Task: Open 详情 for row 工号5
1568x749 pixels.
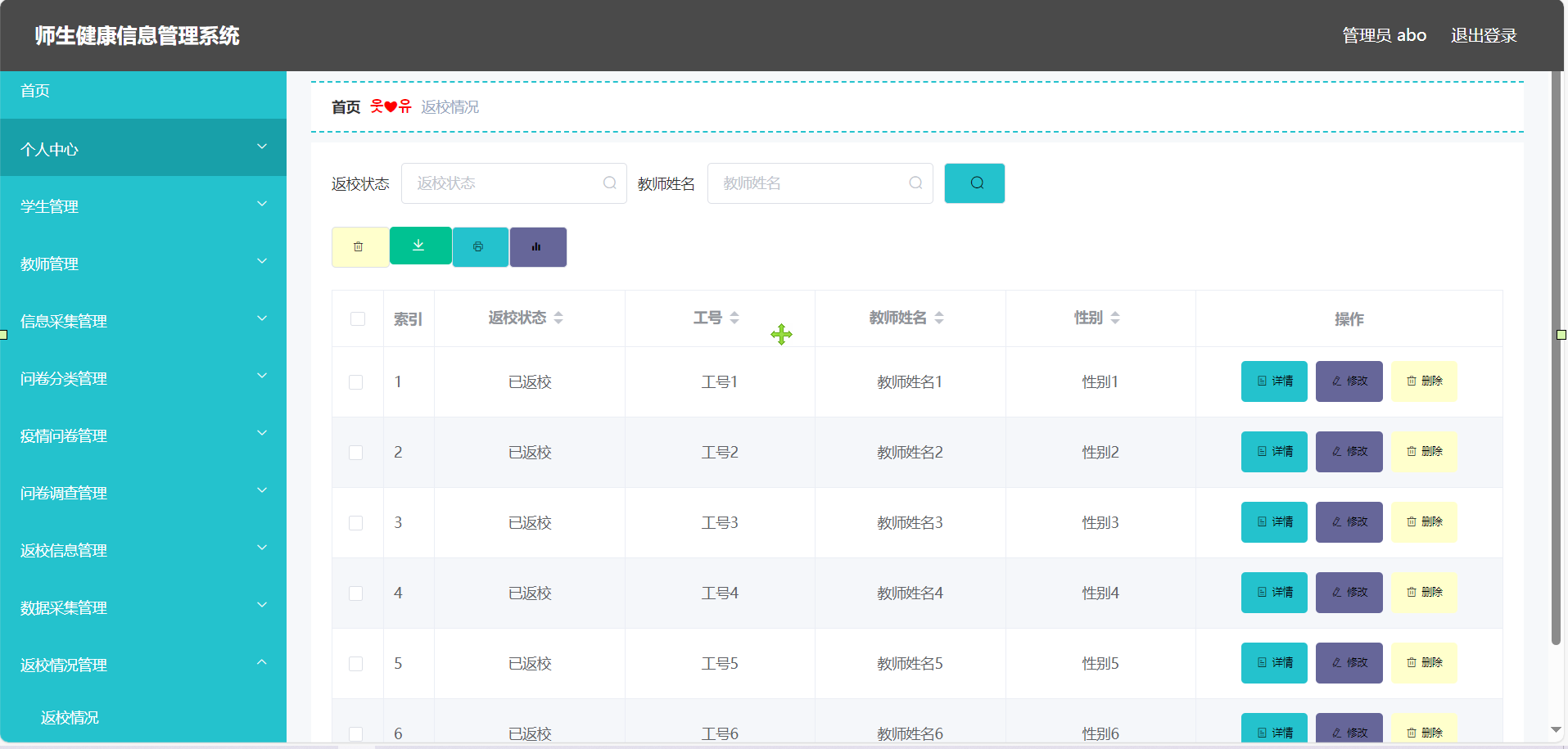Action: [x=1274, y=663]
